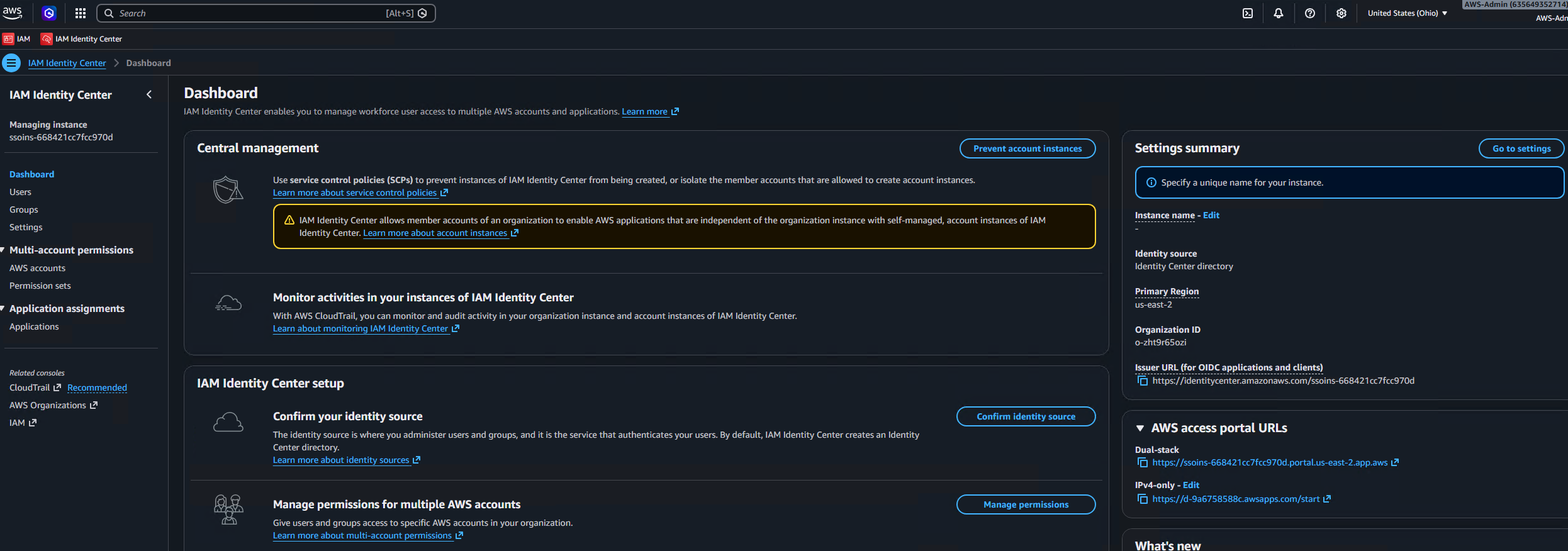The width and height of the screenshot is (1568, 551).
Task: Open the AWS home logo
Action: point(13,13)
